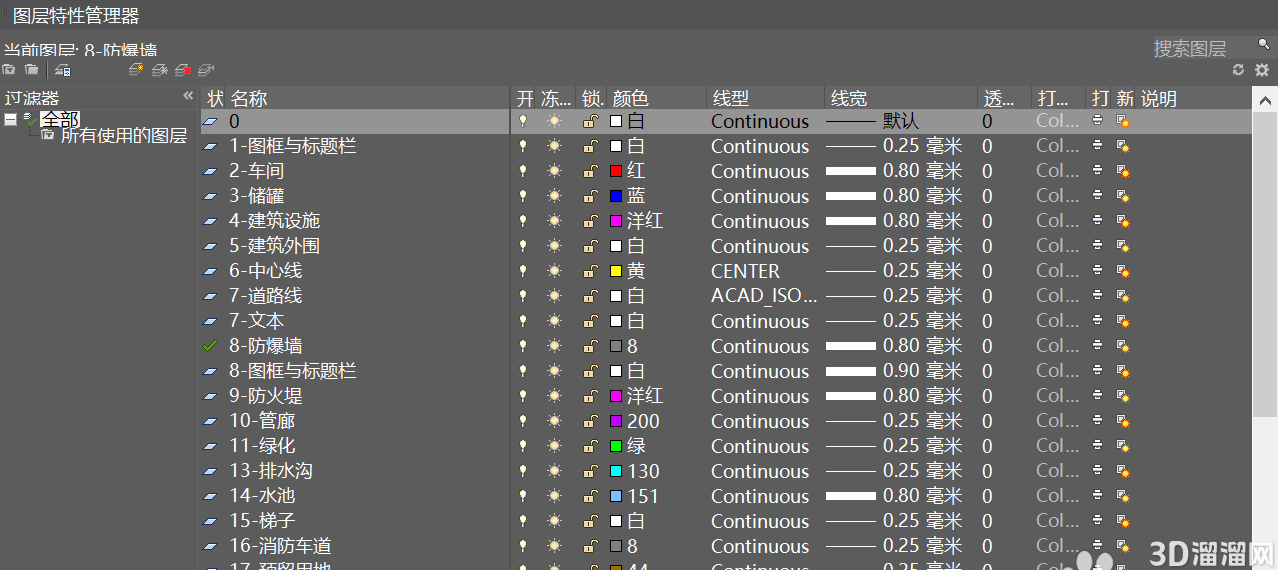
Task: Click the plot printer icon of layer 0
Action: point(1098,121)
